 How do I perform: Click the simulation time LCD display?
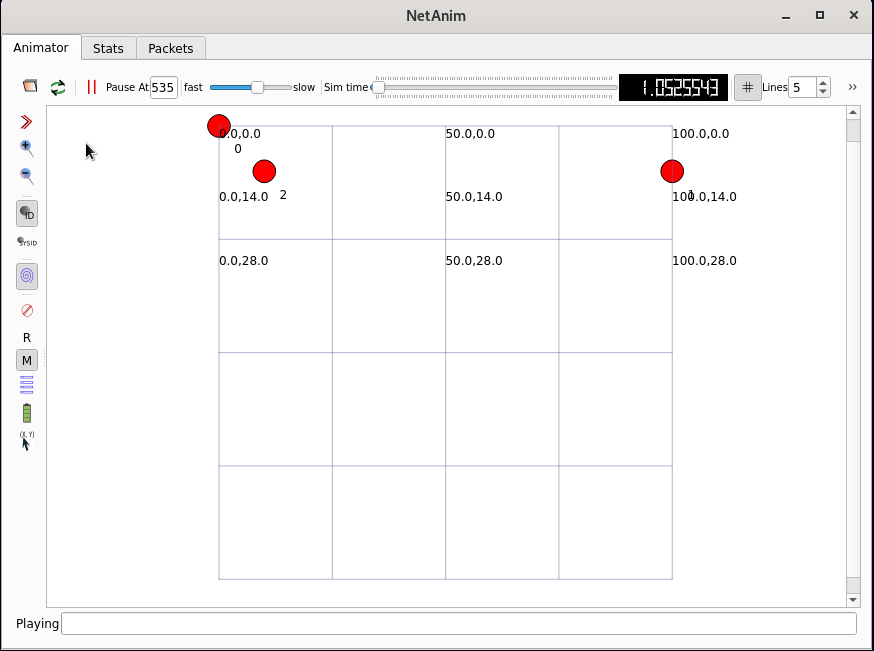click(x=673, y=88)
